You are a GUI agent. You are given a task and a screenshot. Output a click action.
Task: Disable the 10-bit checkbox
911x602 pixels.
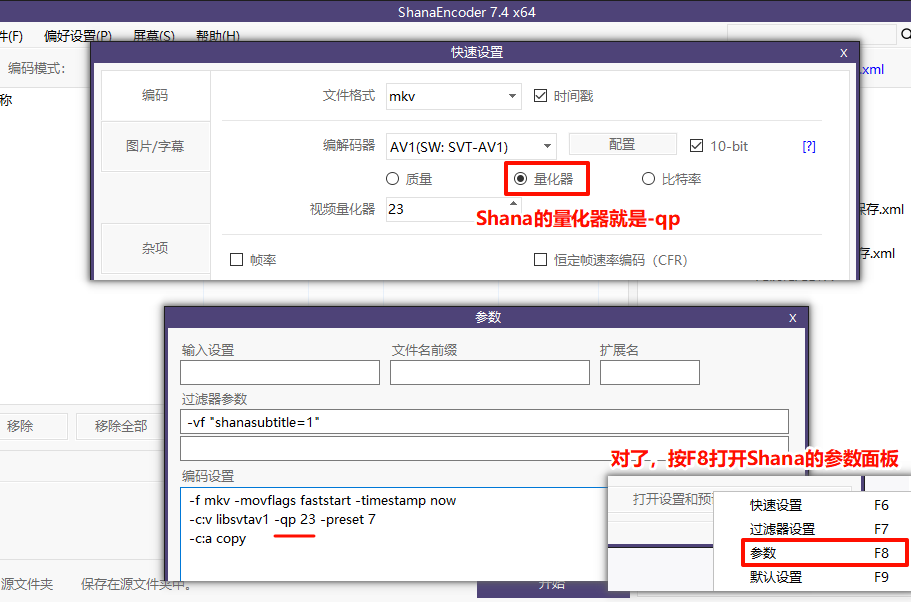696,145
